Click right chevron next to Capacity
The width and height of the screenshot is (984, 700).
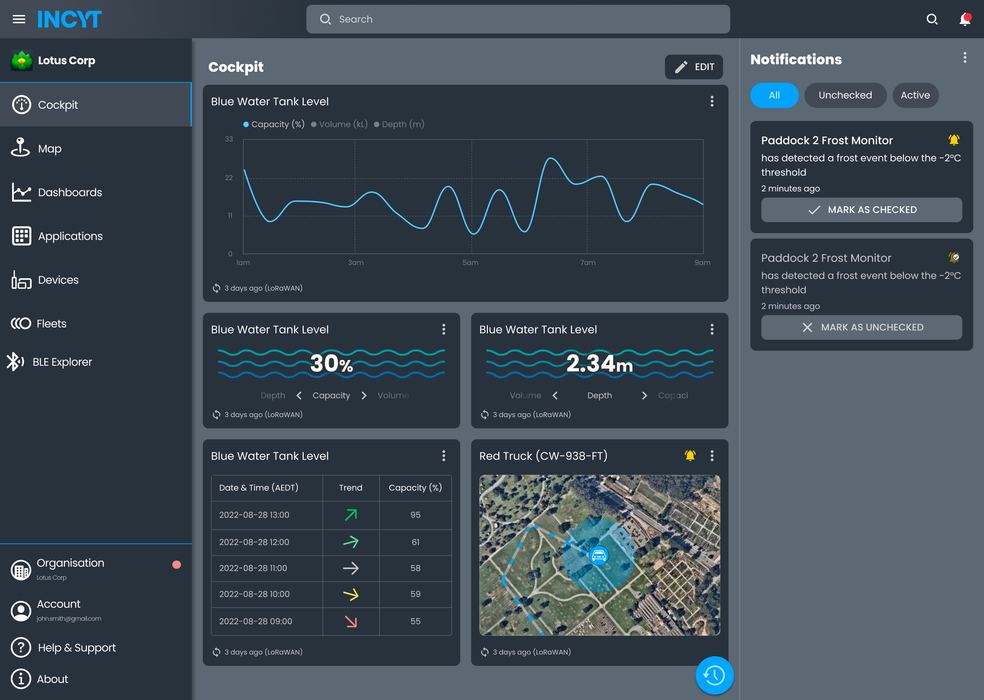[x=364, y=396]
